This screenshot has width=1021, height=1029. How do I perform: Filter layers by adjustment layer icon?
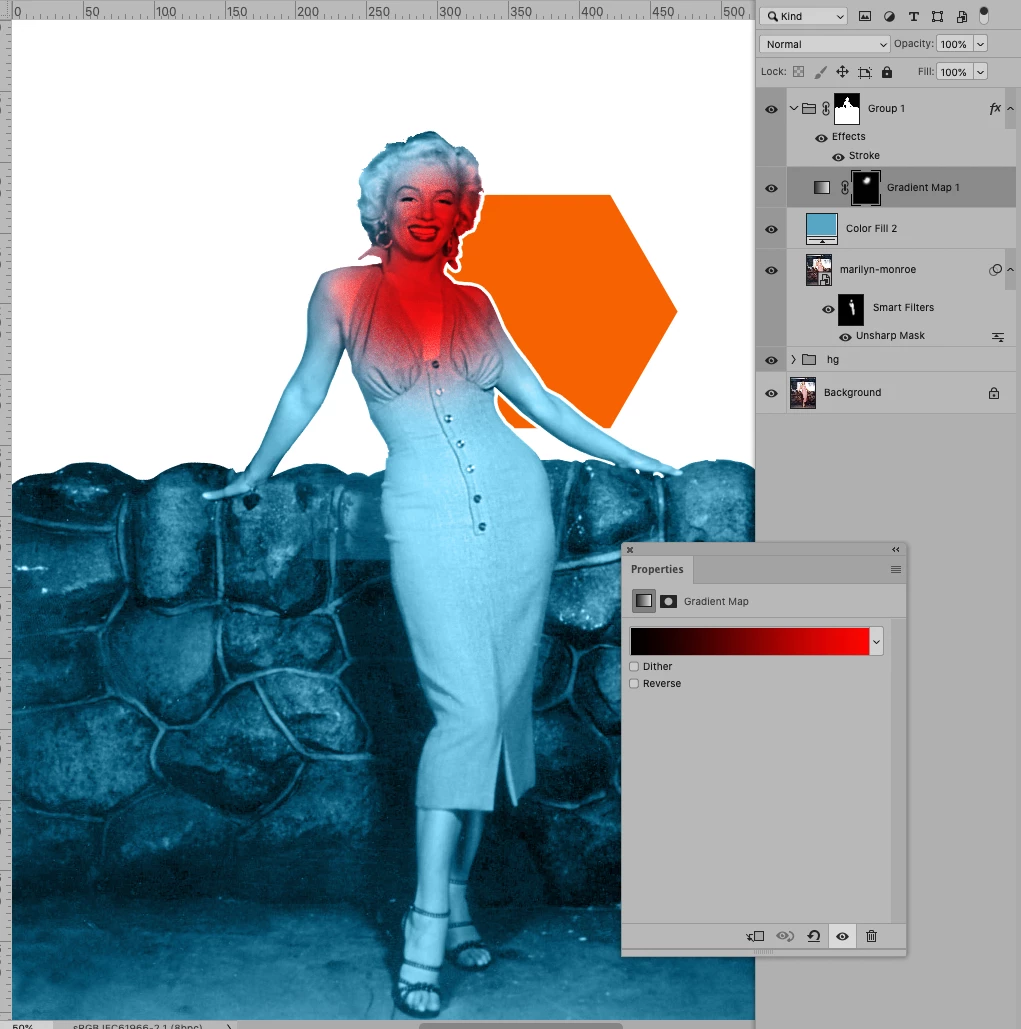(889, 16)
